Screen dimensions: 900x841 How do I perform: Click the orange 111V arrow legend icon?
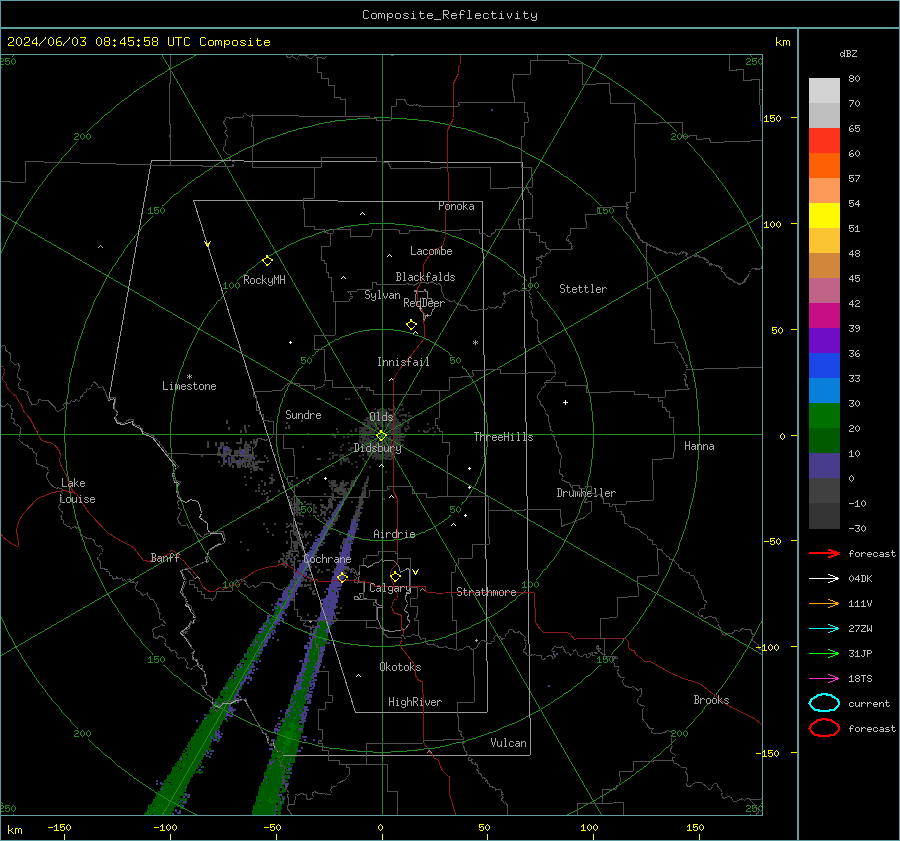824,603
